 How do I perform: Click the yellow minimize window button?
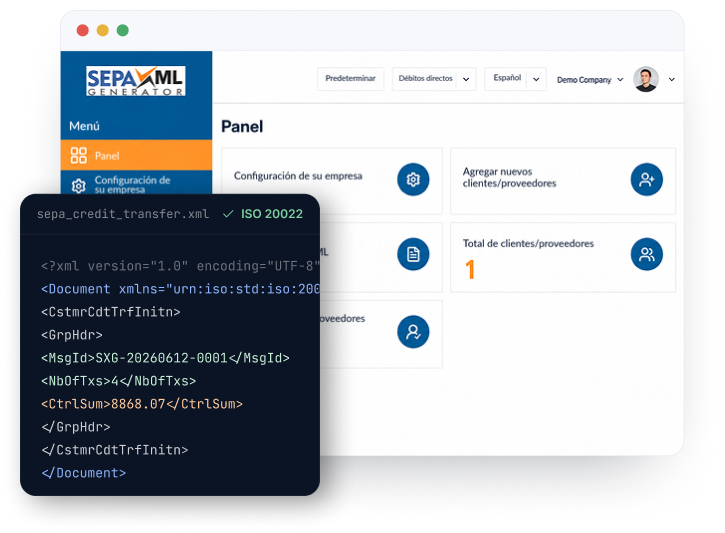click(x=103, y=31)
